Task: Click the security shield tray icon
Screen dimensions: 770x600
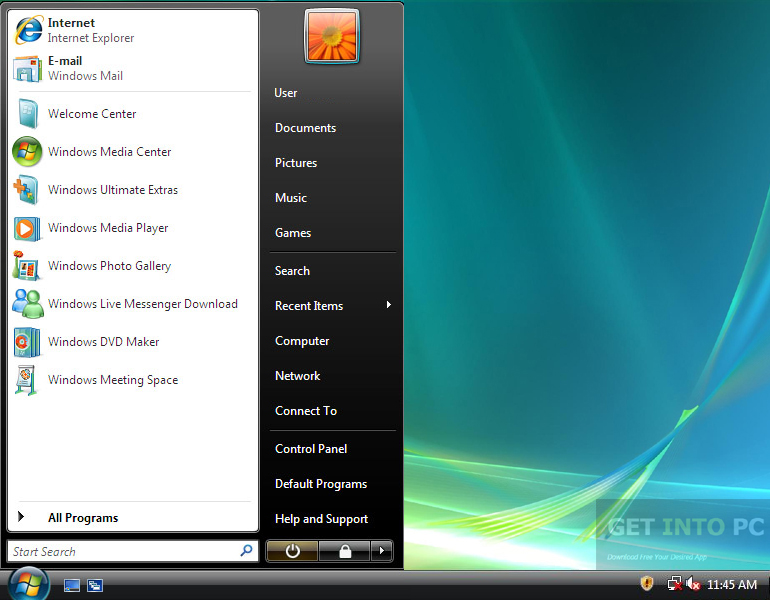Action: 647,583
